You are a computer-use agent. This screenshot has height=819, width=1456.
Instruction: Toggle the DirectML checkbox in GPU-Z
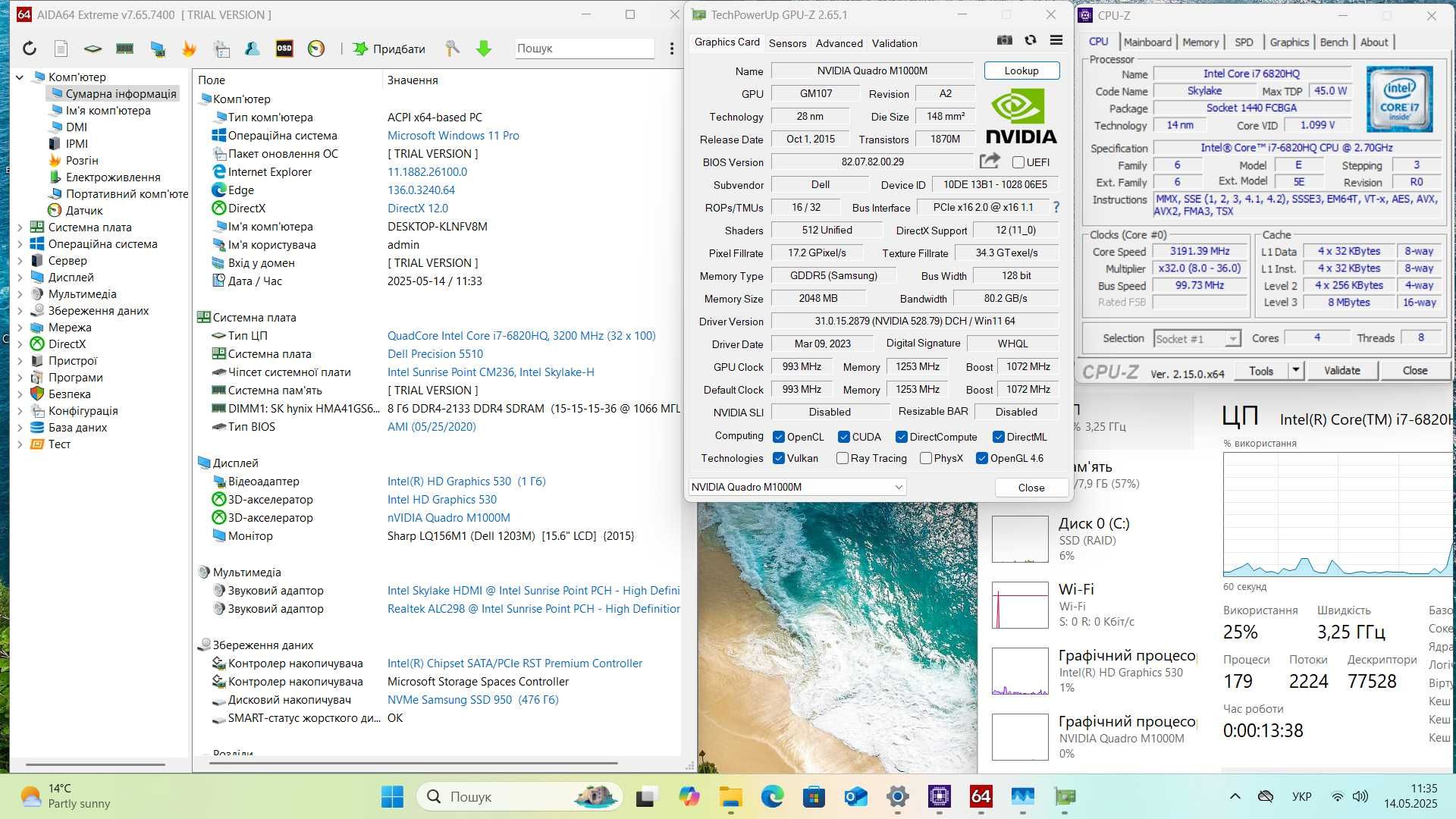tap(998, 437)
